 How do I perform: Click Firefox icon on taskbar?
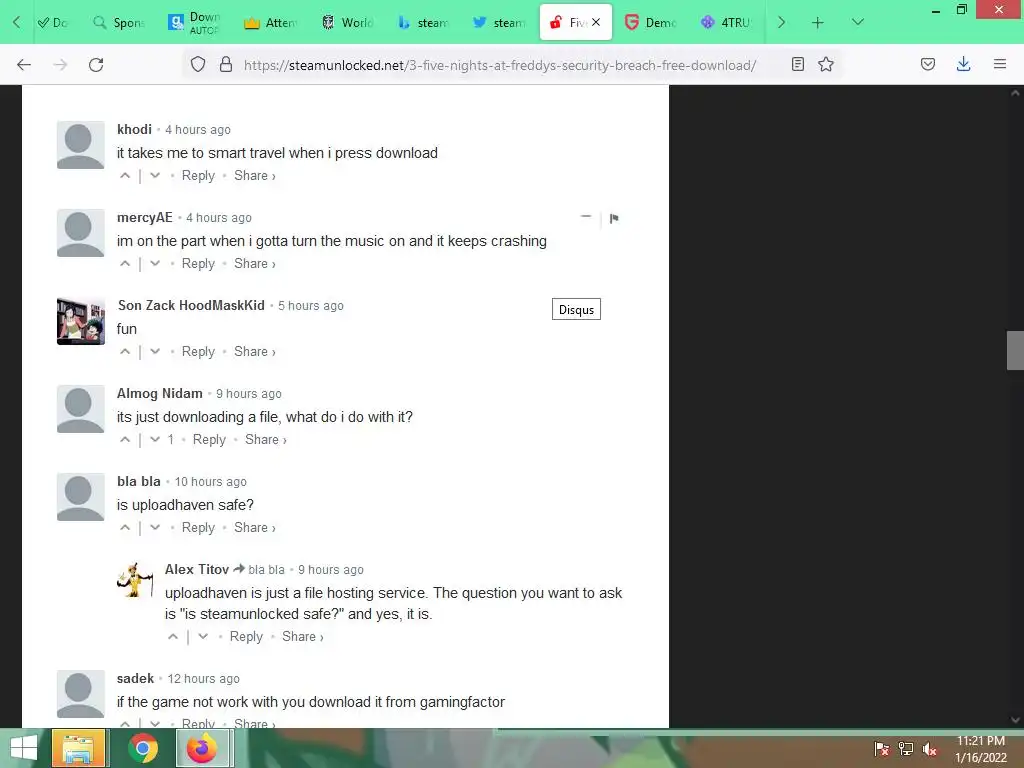coord(202,748)
